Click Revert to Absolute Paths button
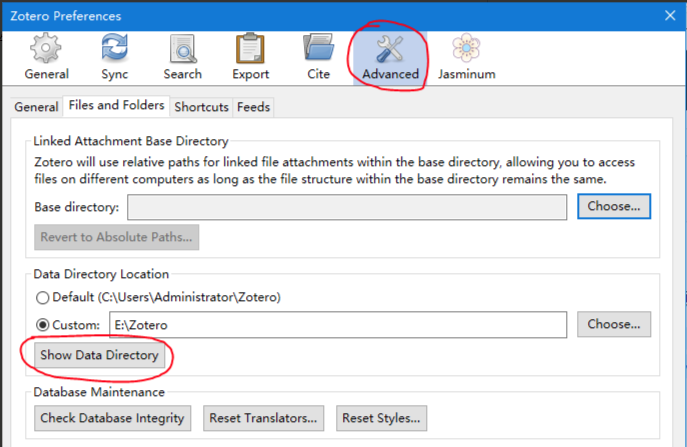The height and width of the screenshot is (447, 687). click(x=117, y=237)
